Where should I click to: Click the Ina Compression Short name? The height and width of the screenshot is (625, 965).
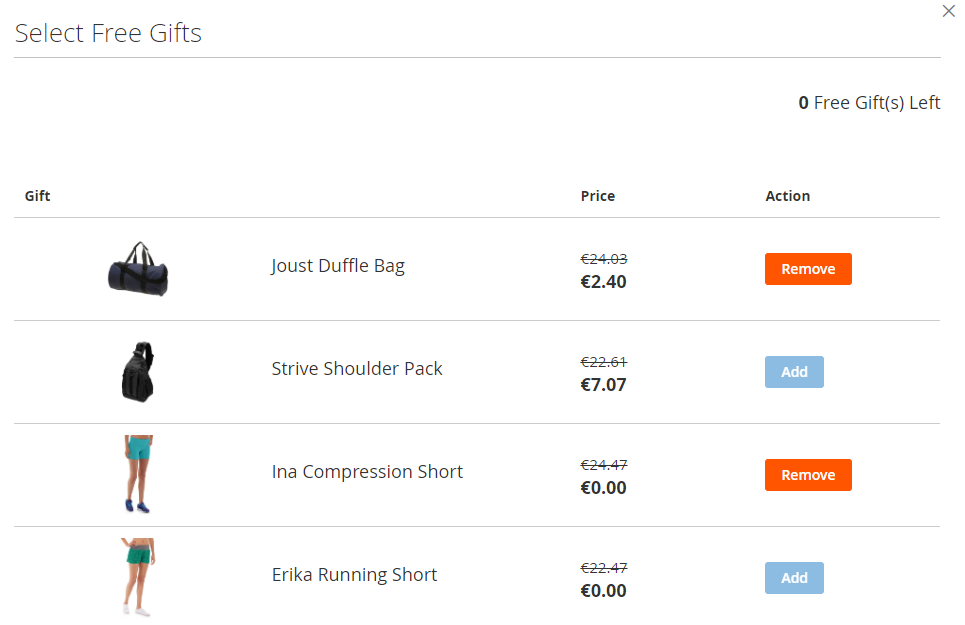coord(367,472)
